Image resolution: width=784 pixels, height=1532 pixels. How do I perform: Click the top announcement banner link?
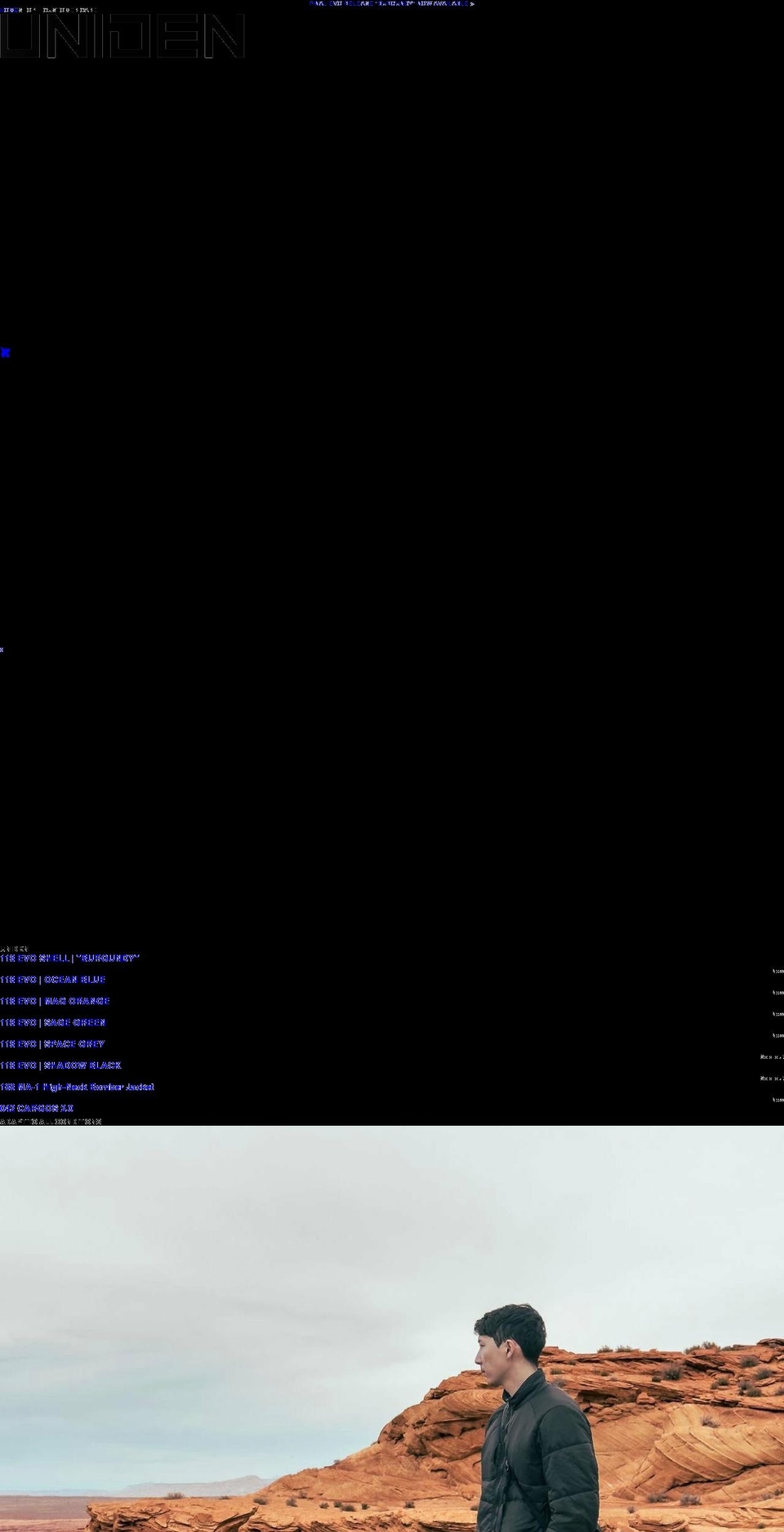pos(392,4)
